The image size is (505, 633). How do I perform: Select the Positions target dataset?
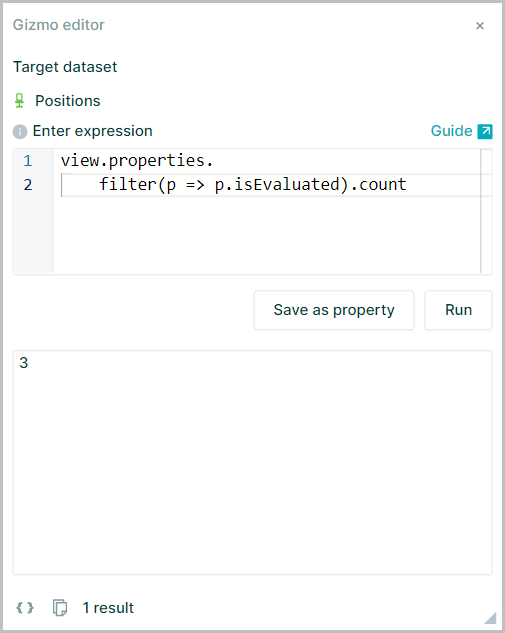67,101
